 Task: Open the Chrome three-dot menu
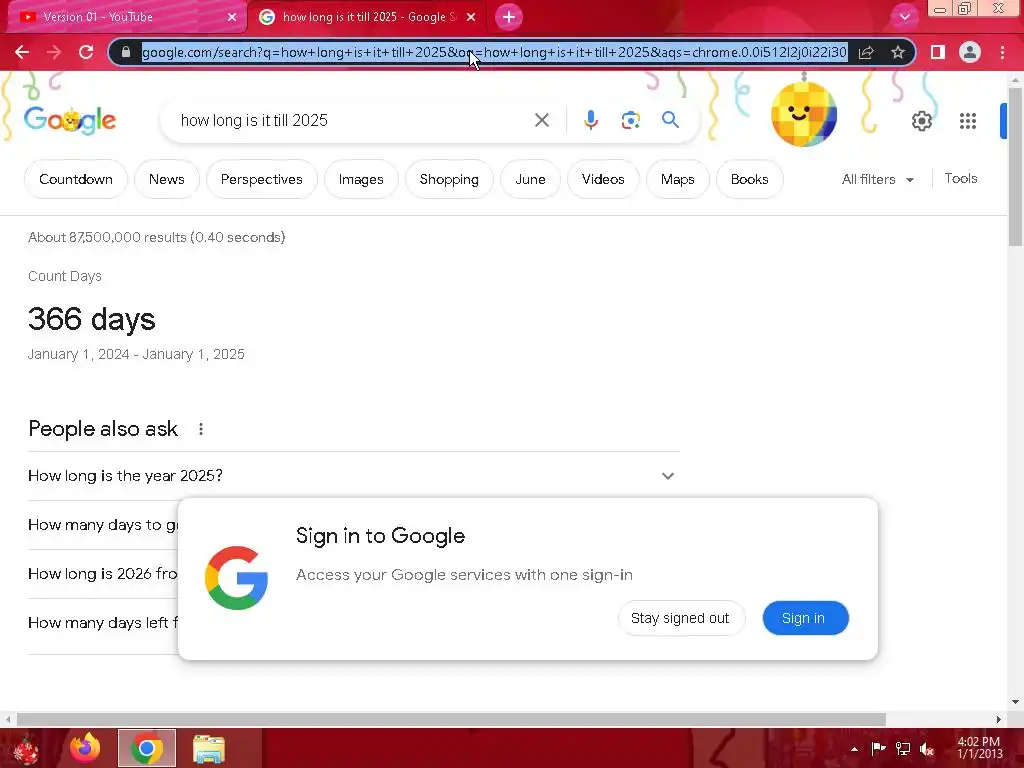[1002, 52]
